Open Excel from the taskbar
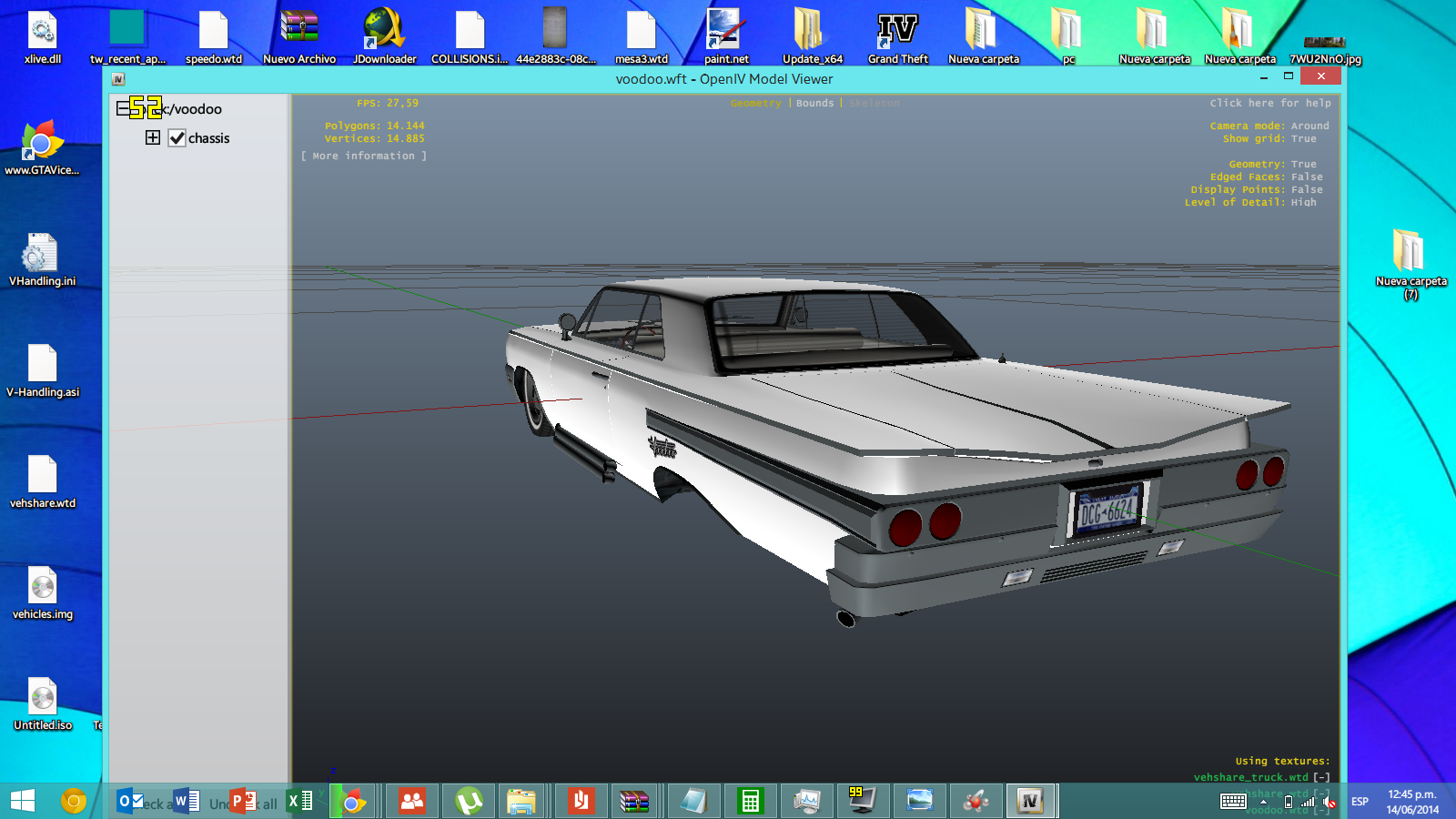 299,801
